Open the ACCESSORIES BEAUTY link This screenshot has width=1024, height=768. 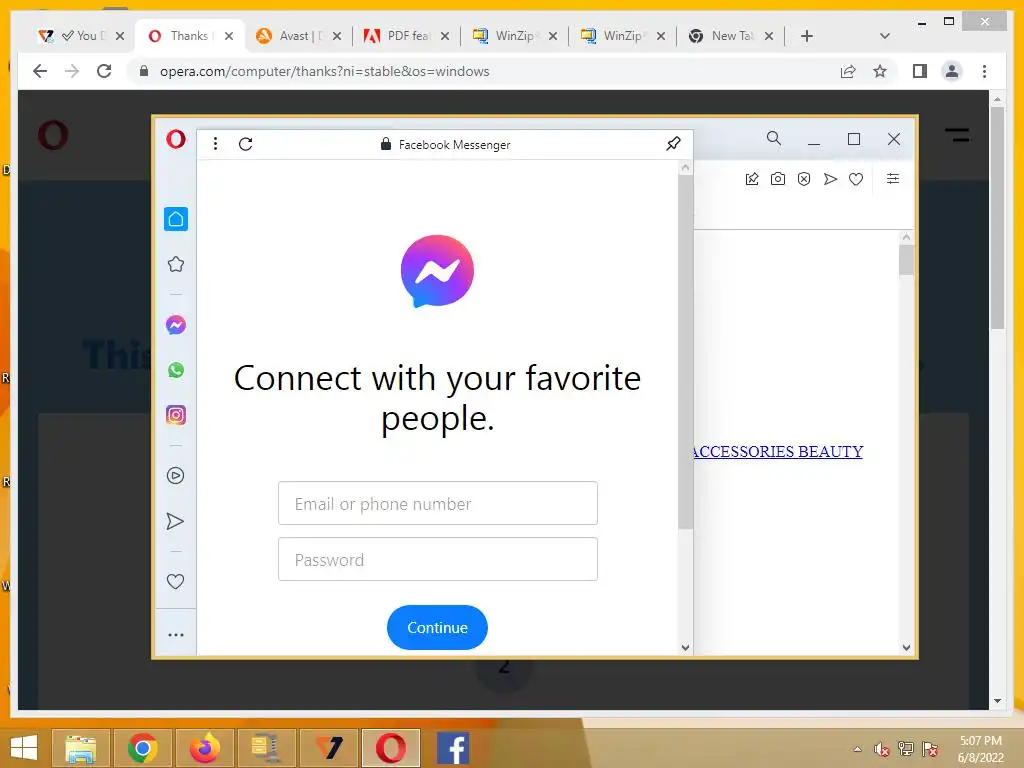point(777,451)
